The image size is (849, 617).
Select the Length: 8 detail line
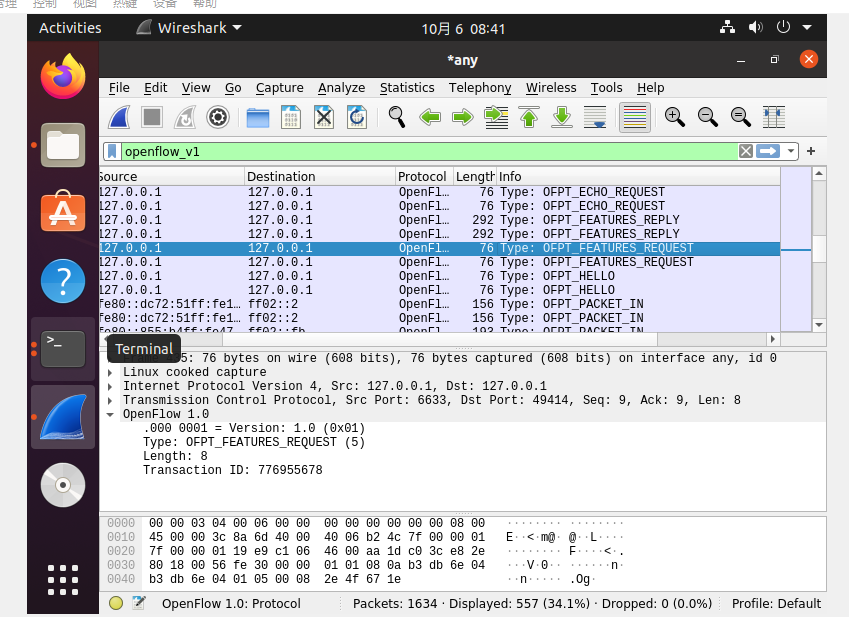[175, 456]
